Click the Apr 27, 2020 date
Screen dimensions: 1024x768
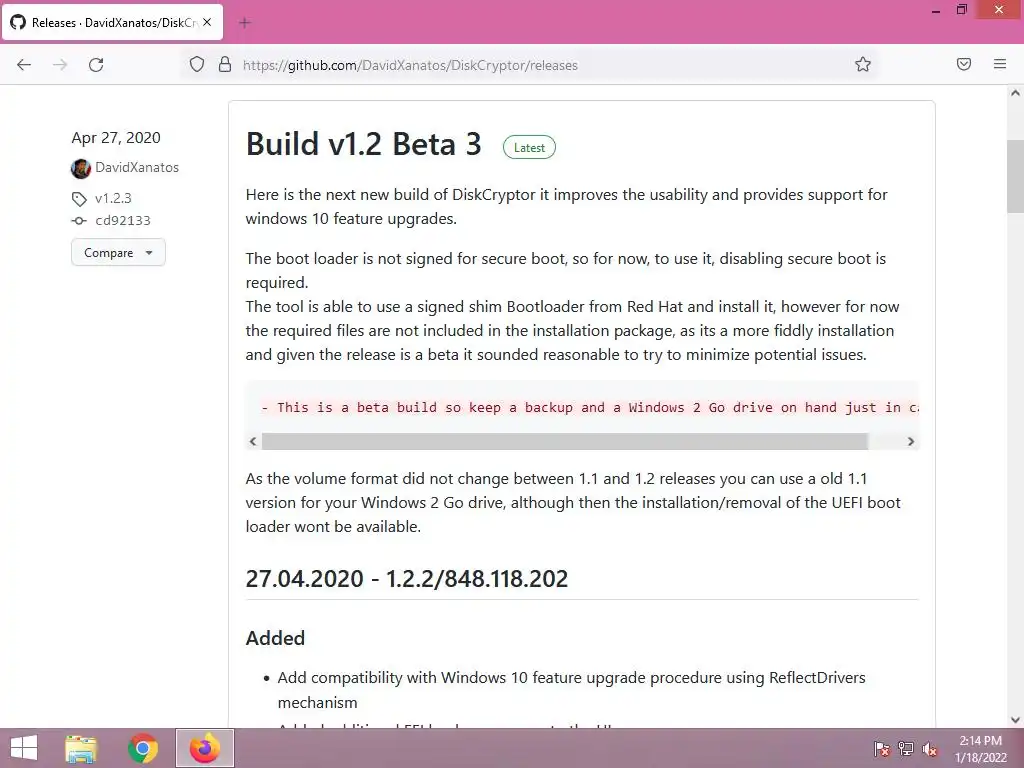click(x=116, y=138)
